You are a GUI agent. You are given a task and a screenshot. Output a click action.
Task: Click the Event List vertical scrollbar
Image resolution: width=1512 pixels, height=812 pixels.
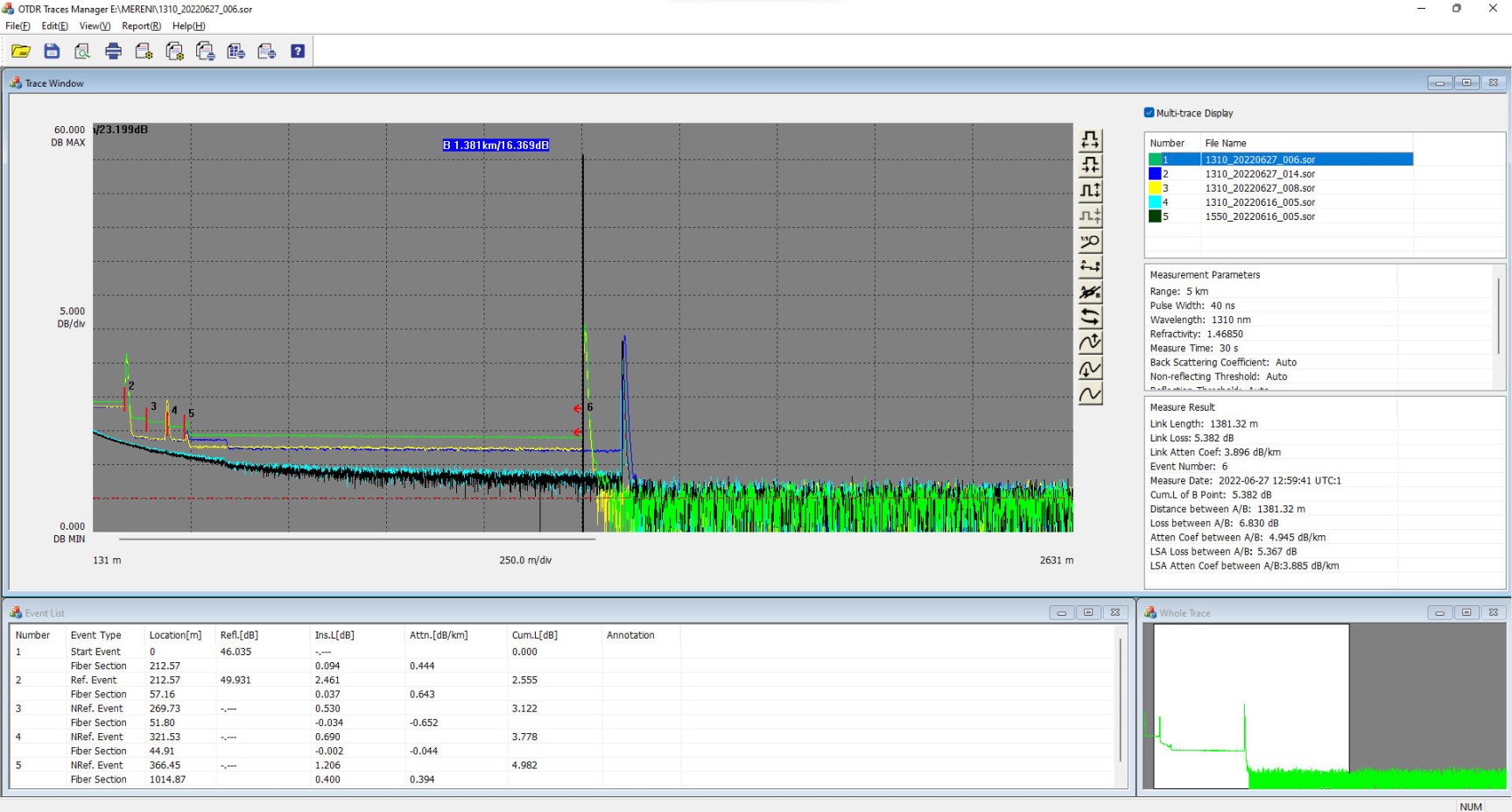(1120, 701)
